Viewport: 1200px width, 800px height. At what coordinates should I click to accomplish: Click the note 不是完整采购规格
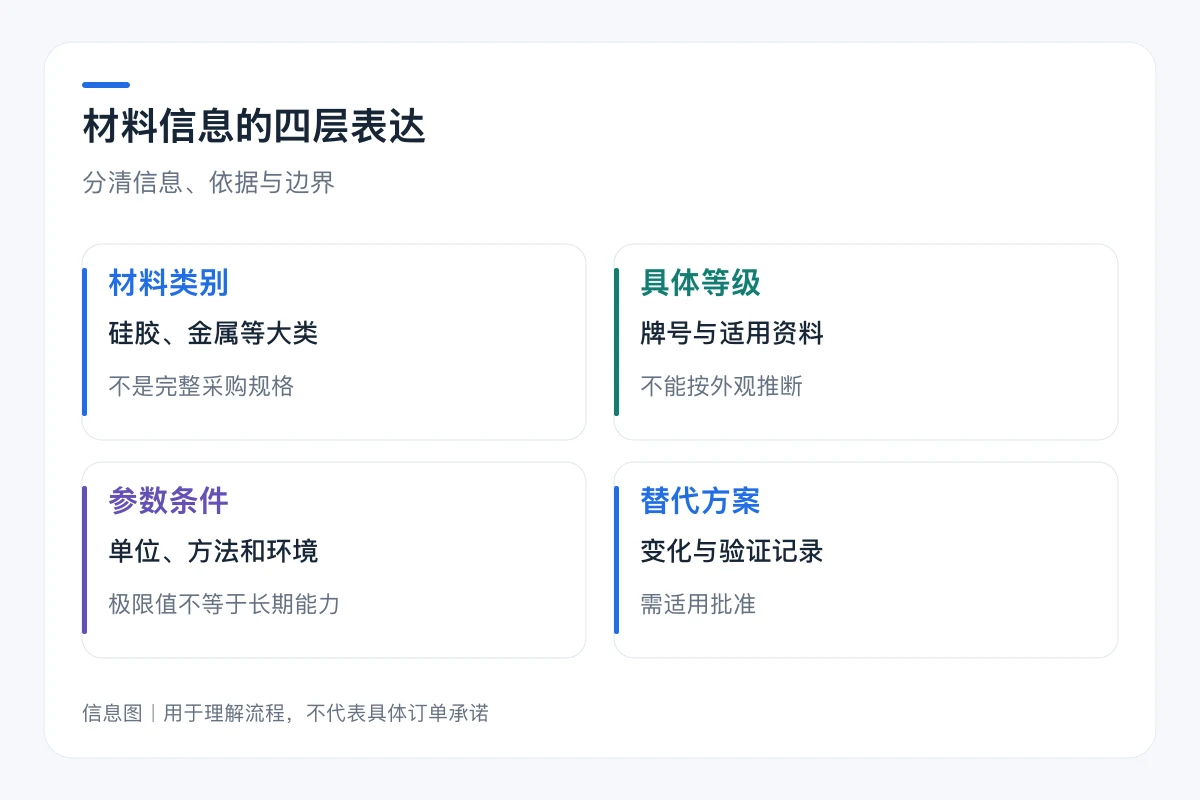(x=201, y=386)
